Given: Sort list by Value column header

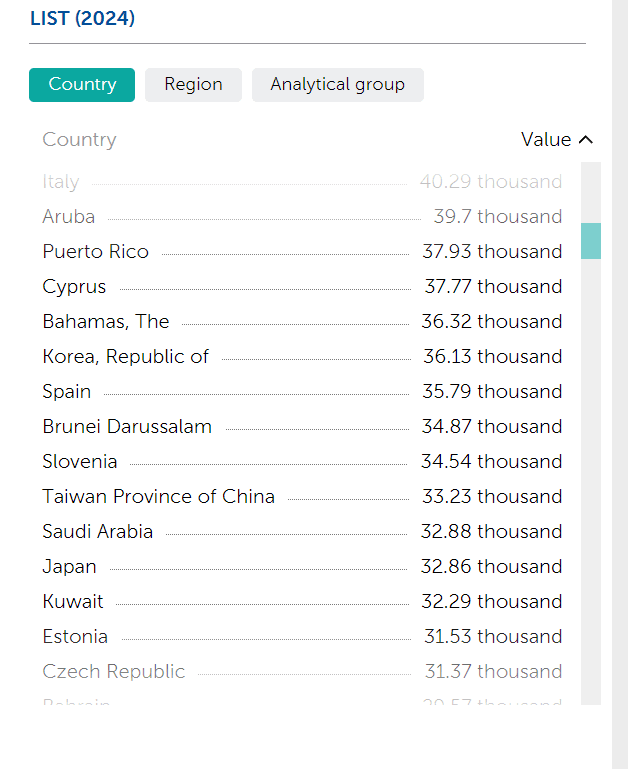Looking at the screenshot, I should pos(546,140).
